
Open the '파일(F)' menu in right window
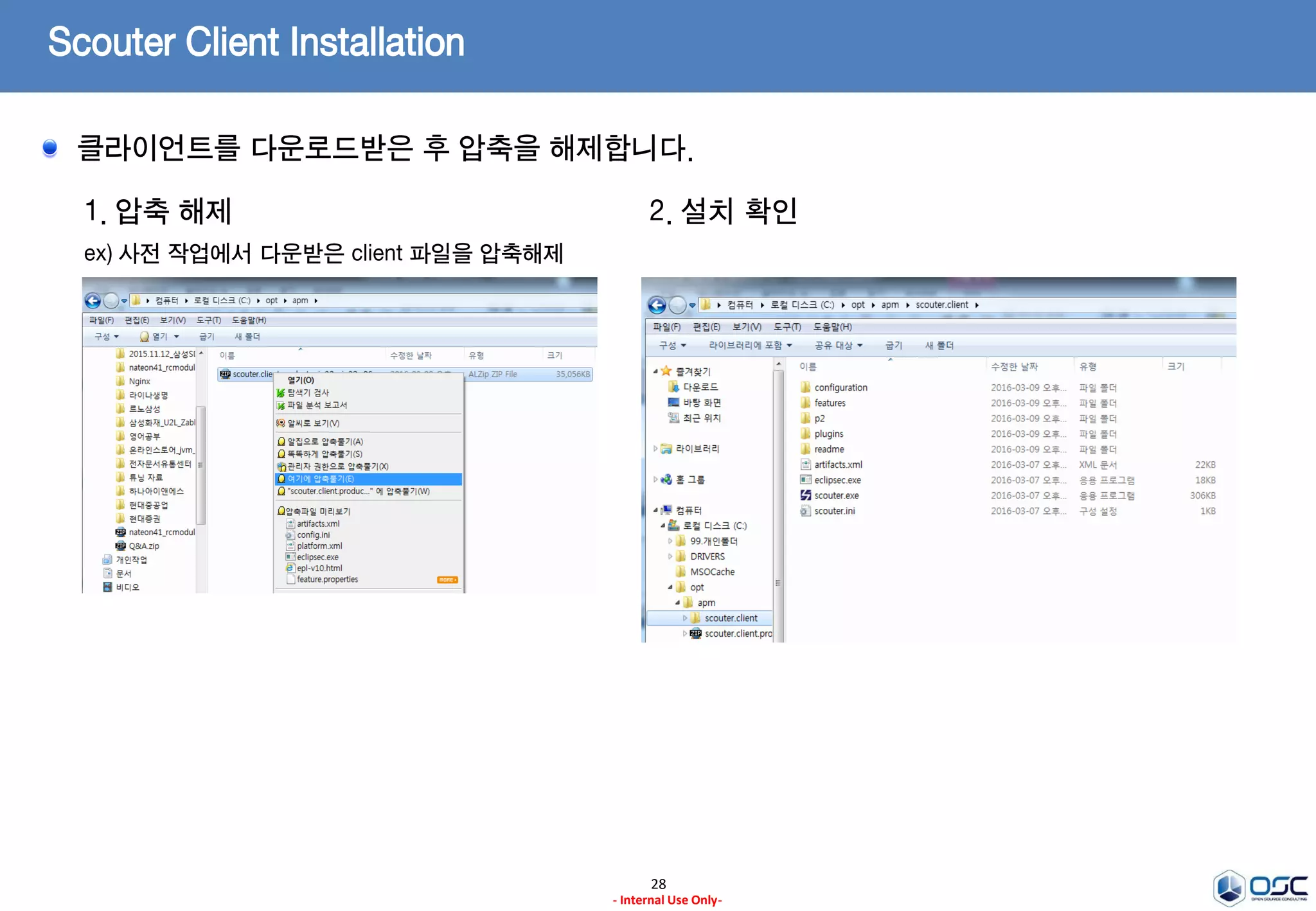[666, 327]
